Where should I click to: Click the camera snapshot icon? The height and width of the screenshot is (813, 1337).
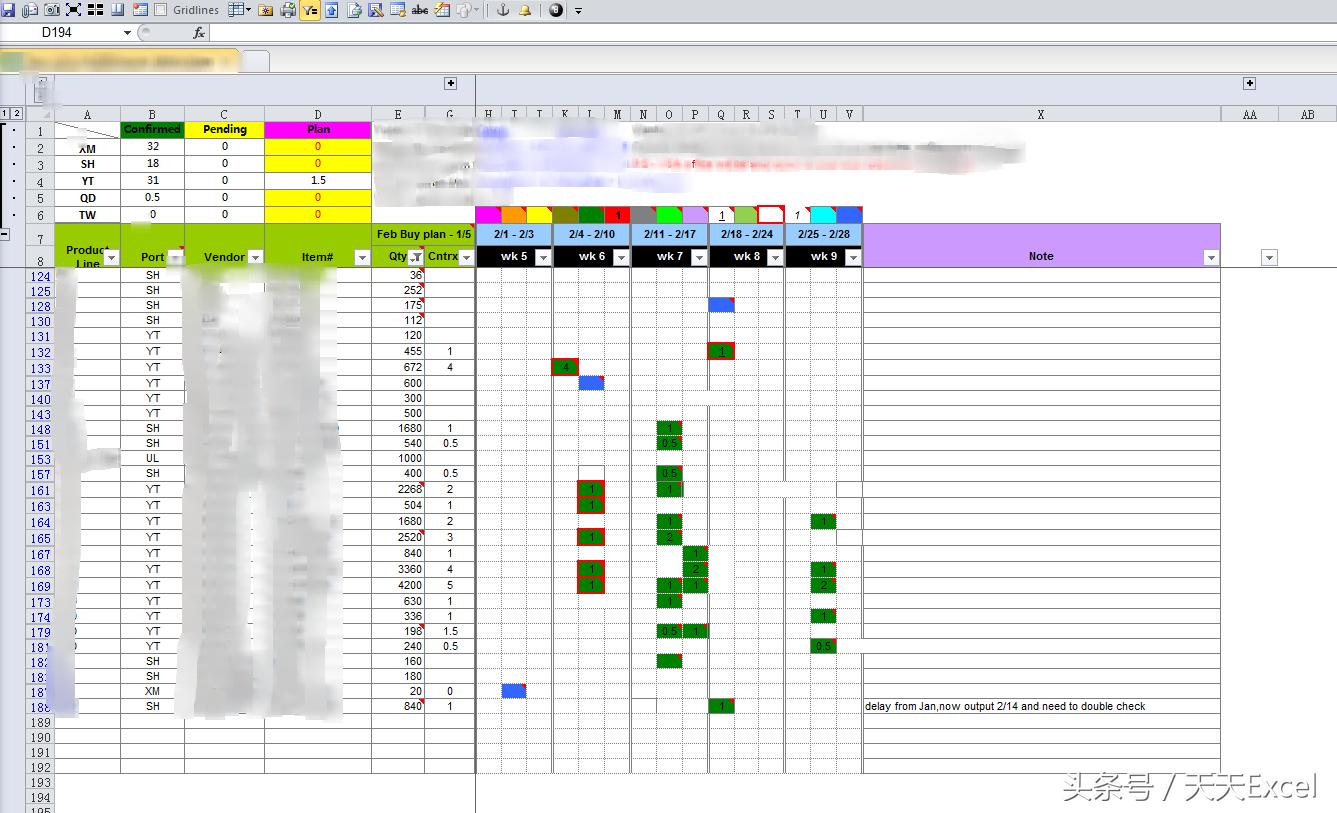click(52, 10)
